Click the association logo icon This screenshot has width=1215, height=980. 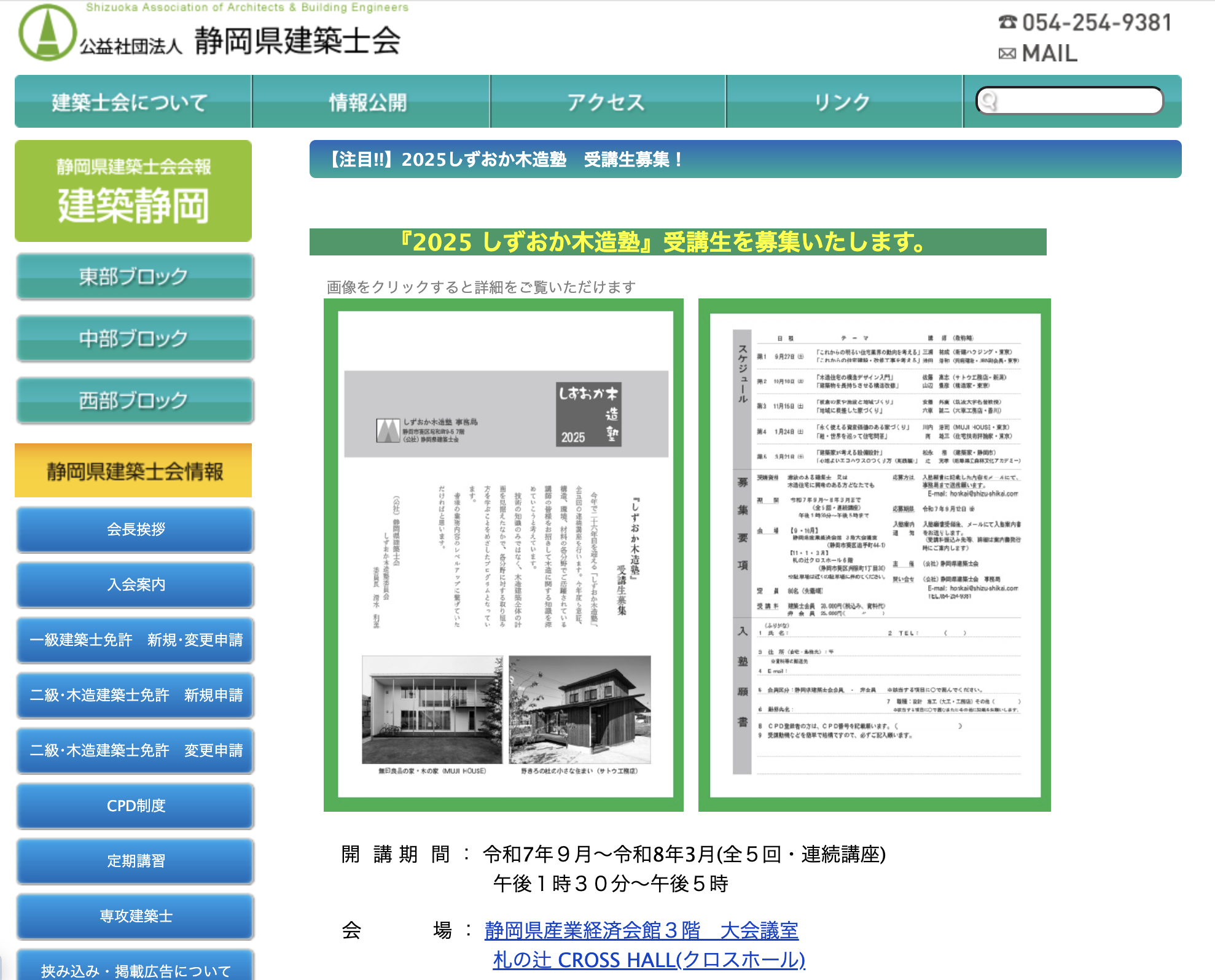coord(47,33)
